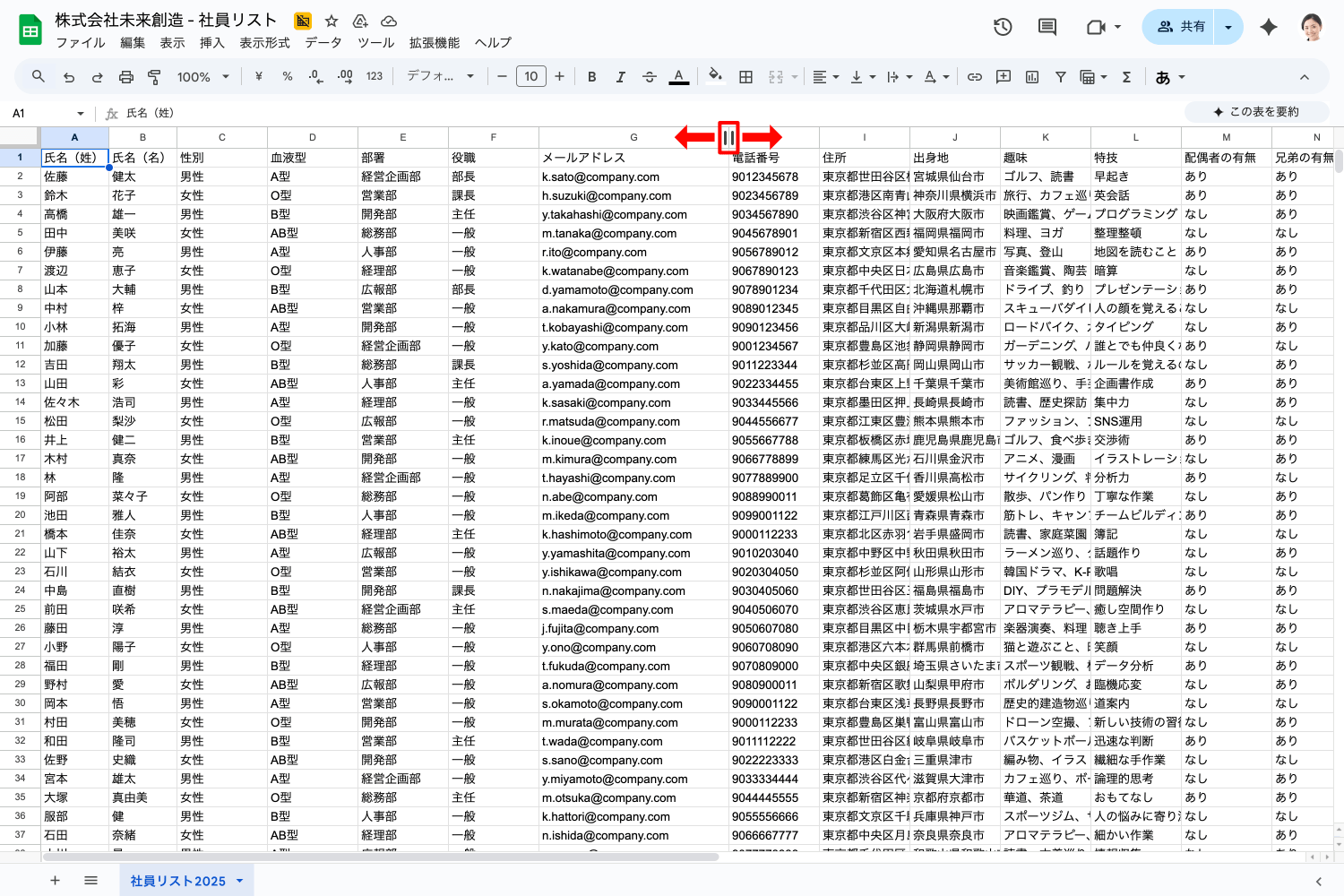Click the 共有 share button
This screenshot has height=896, width=1344.
(x=1180, y=27)
